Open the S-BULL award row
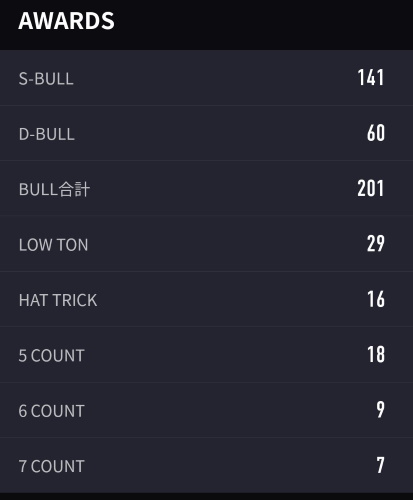Image resolution: width=413 pixels, height=500 pixels. (206, 78)
